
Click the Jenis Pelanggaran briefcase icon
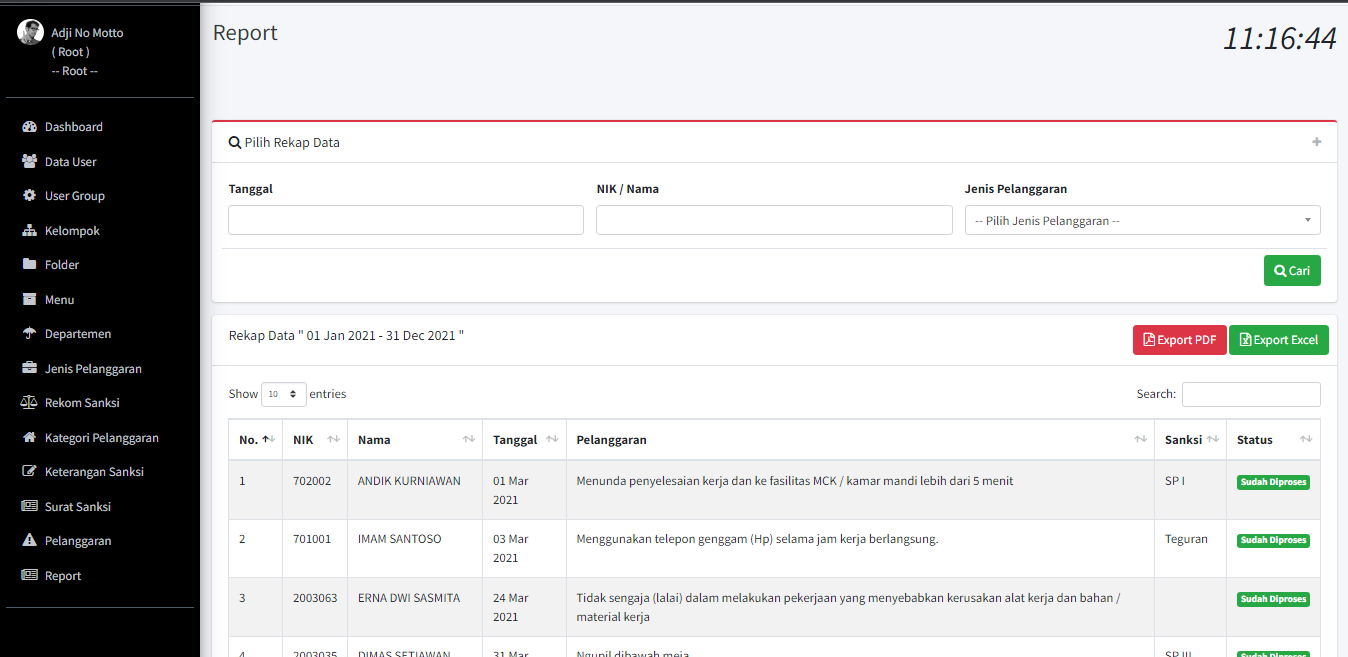click(29, 369)
